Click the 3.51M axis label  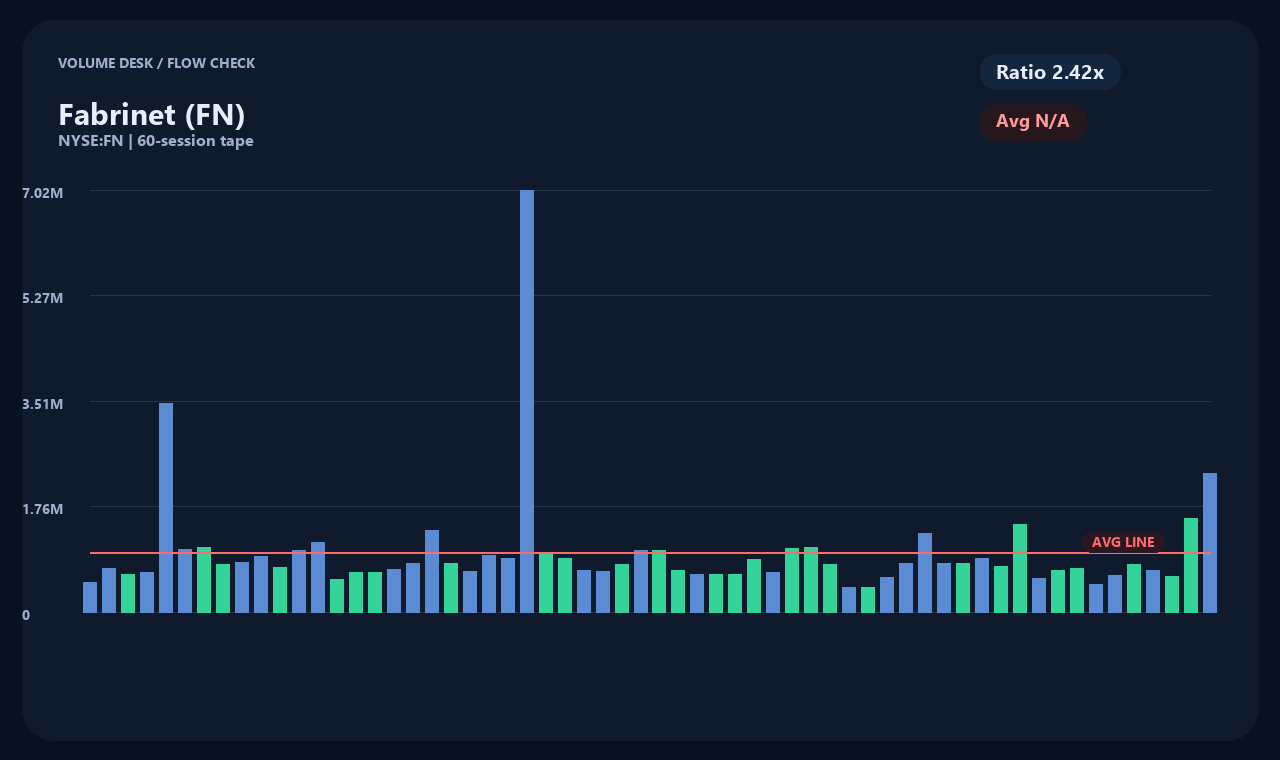(x=43, y=404)
